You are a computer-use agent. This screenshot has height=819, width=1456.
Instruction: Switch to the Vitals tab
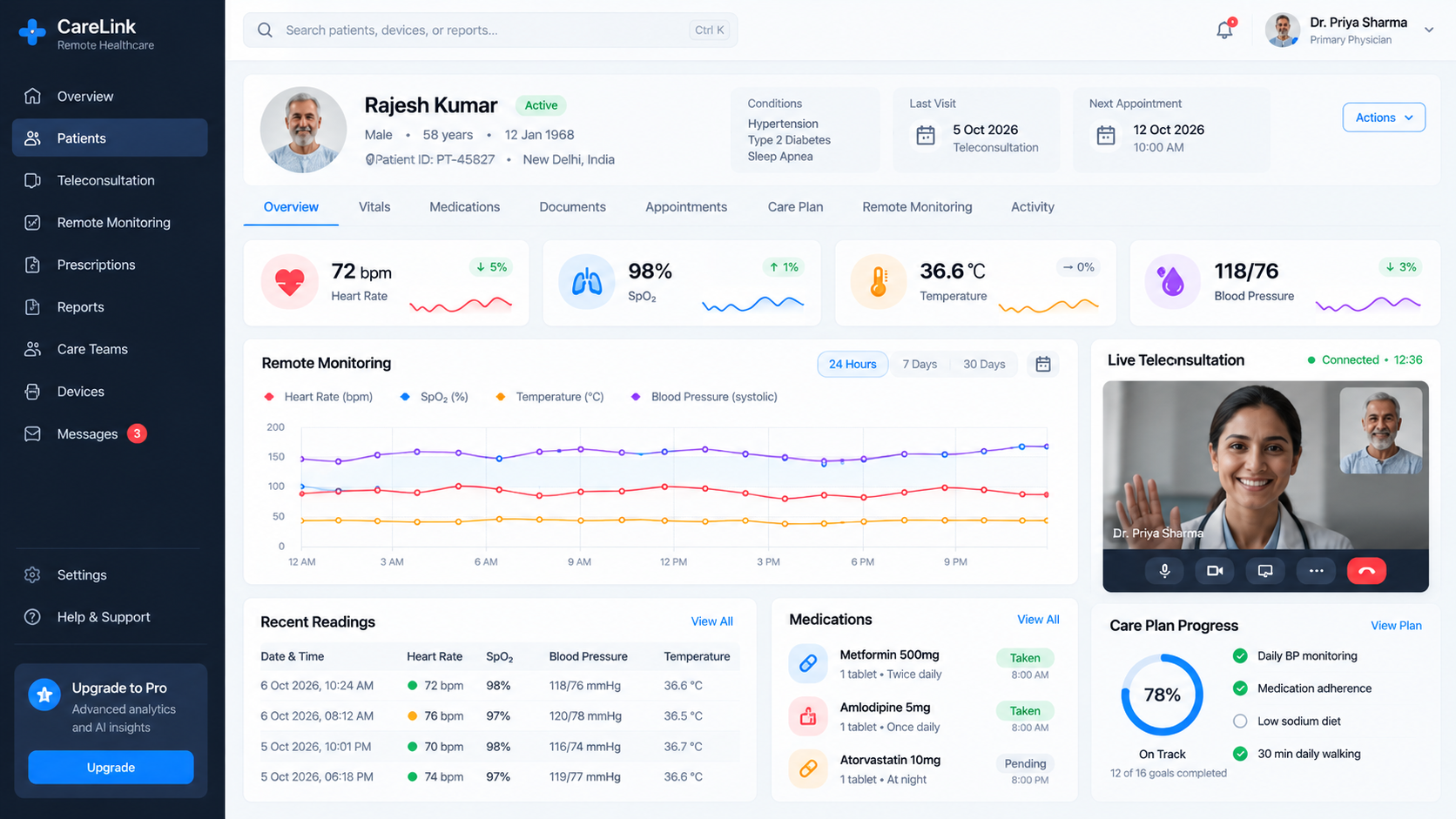click(x=374, y=207)
